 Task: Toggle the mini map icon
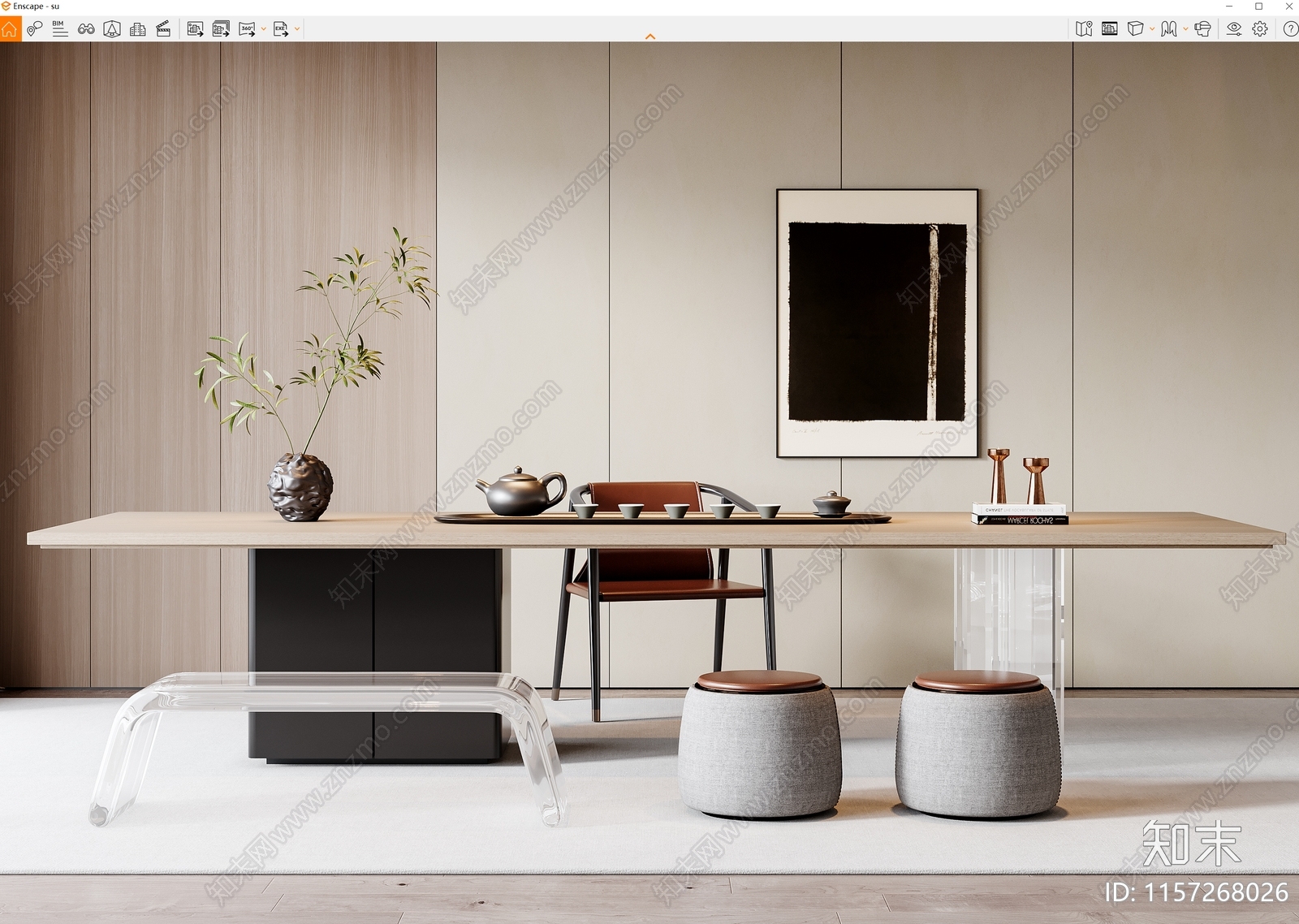(1084, 29)
